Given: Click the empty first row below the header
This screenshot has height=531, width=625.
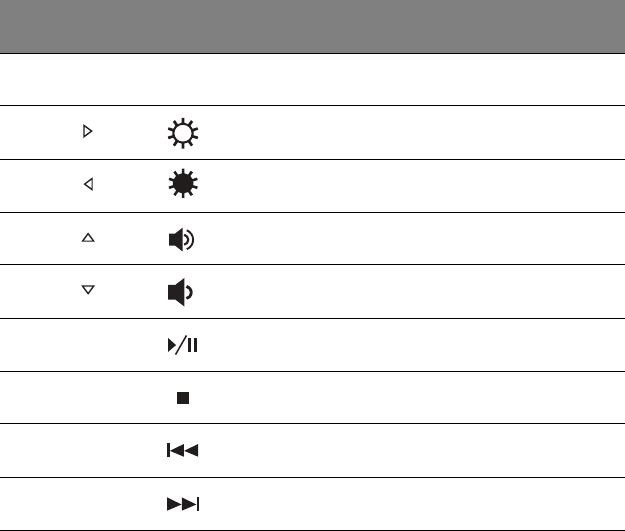Looking at the screenshot, I should (312, 80).
